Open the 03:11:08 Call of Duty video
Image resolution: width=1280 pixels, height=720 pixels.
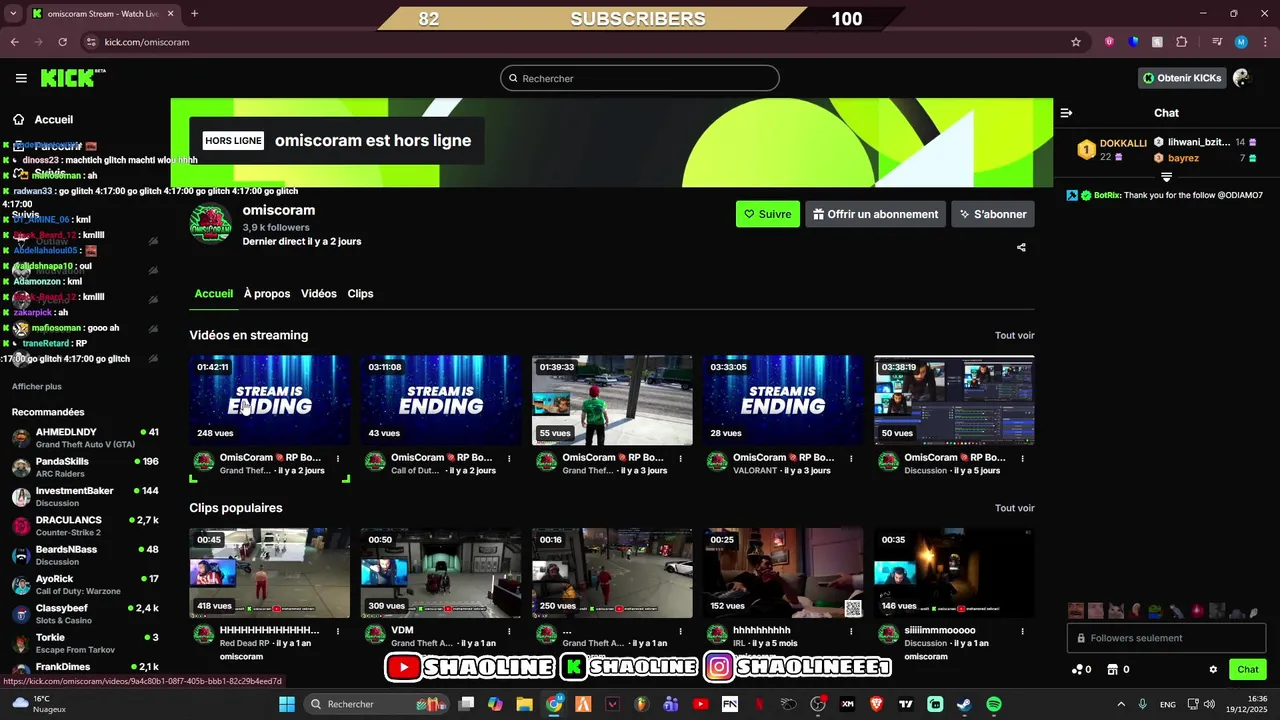pyautogui.click(x=441, y=400)
